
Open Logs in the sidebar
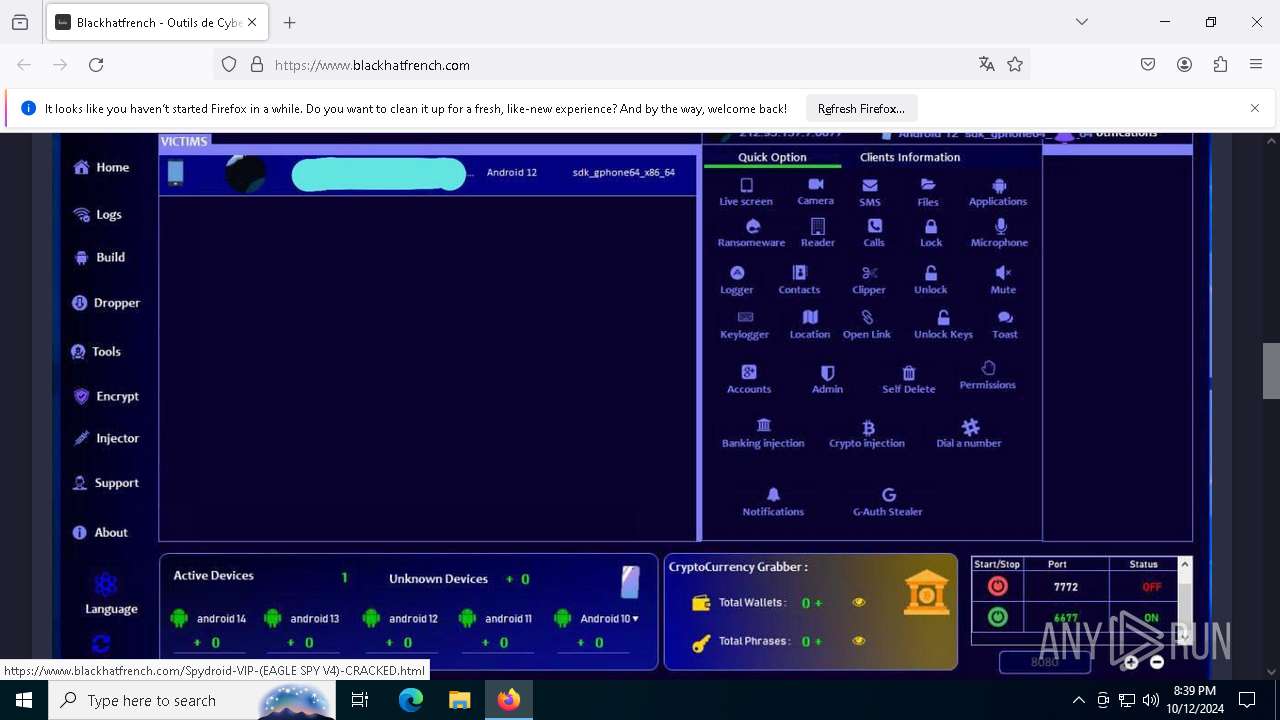tap(97, 214)
